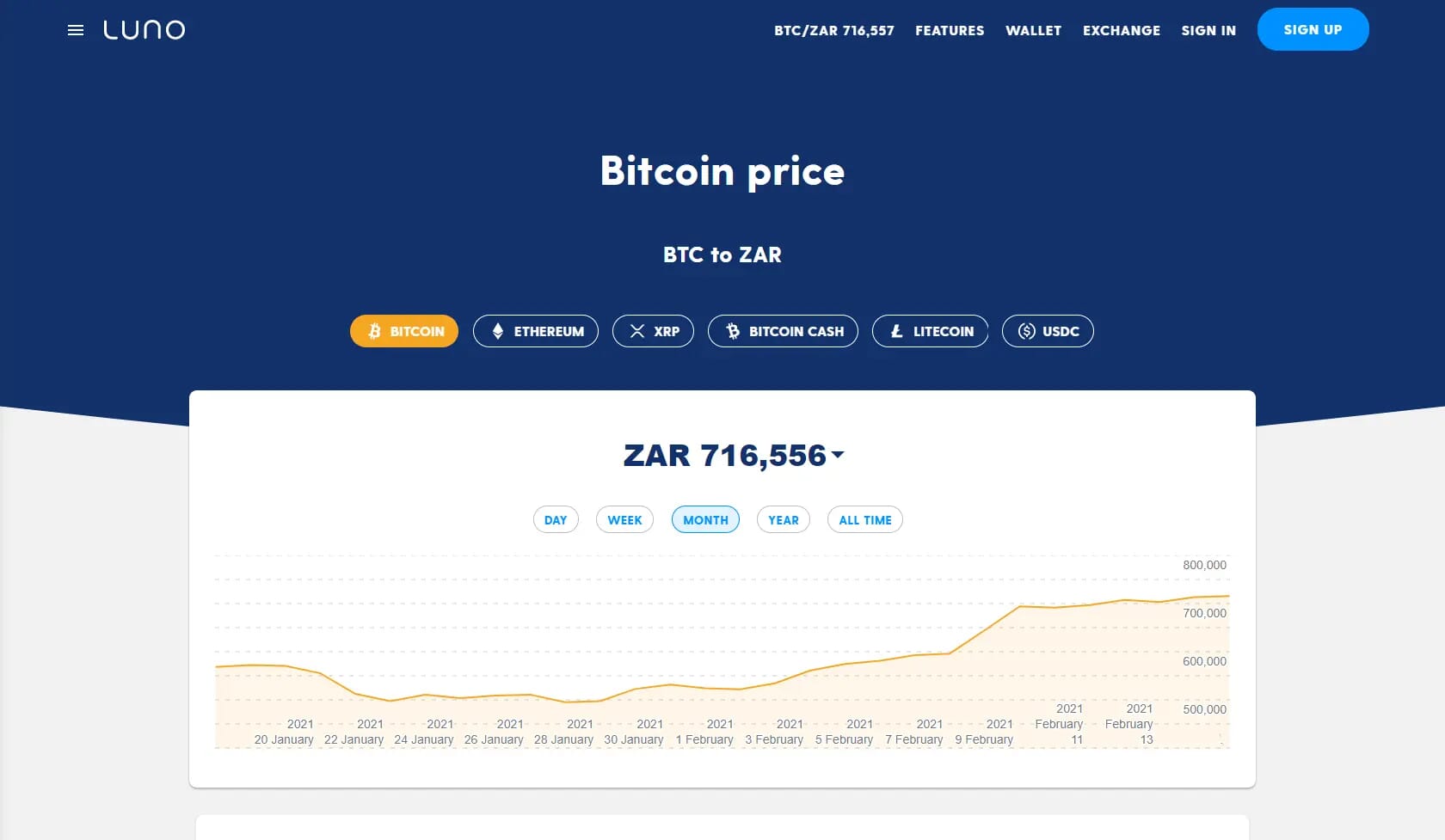The image size is (1445, 840).
Task: Open BTC/ZAR 716,557 ticker link
Action: pyautogui.click(x=834, y=30)
